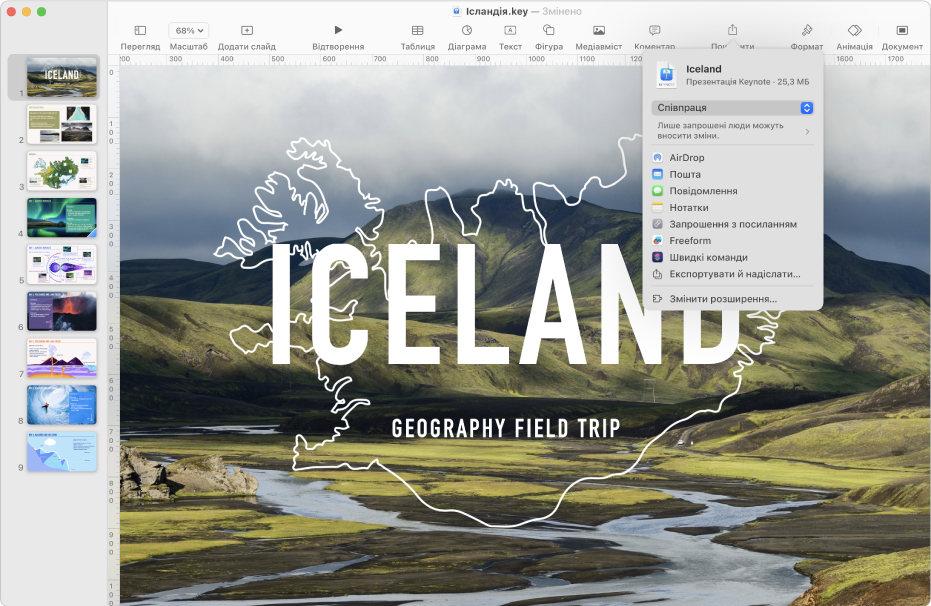931x606 pixels.
Task: Click the AirDrop icon in share list
Action: (657, 157)
